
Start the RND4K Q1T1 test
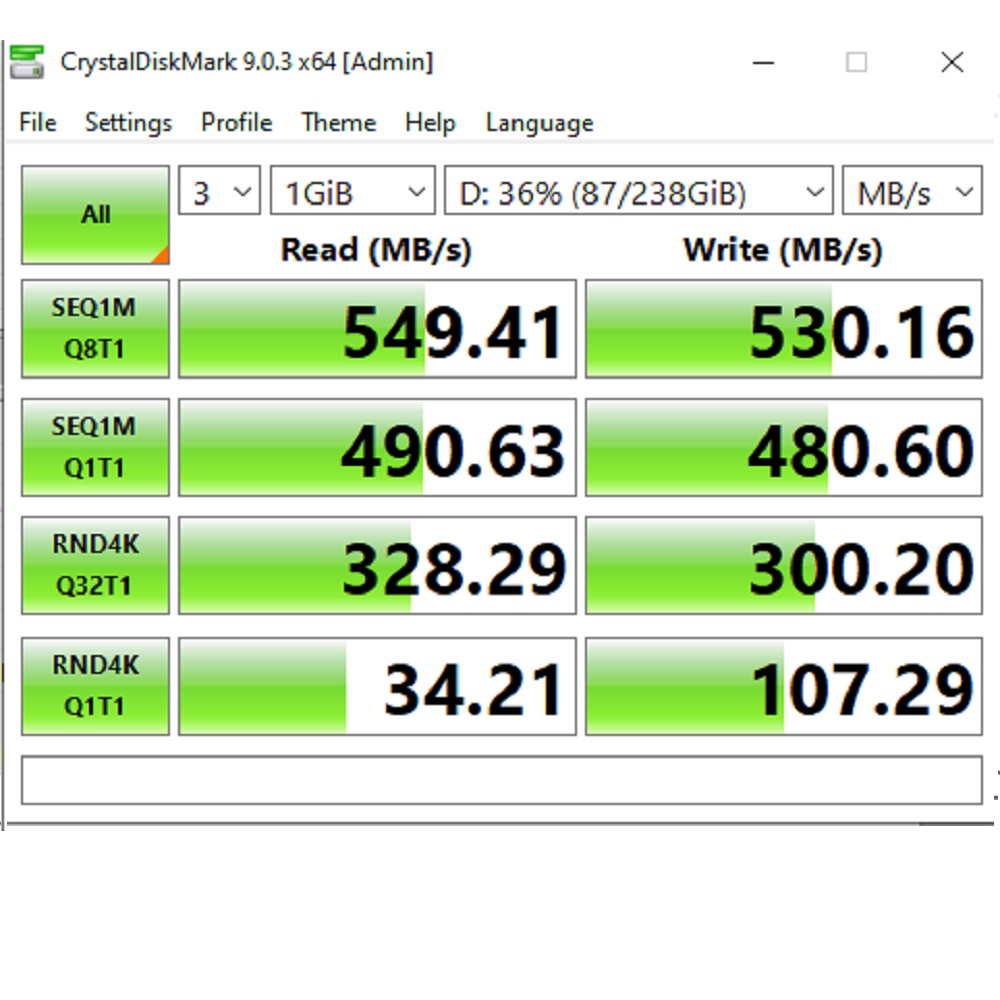pyautogui.click(x=95, y=686)
